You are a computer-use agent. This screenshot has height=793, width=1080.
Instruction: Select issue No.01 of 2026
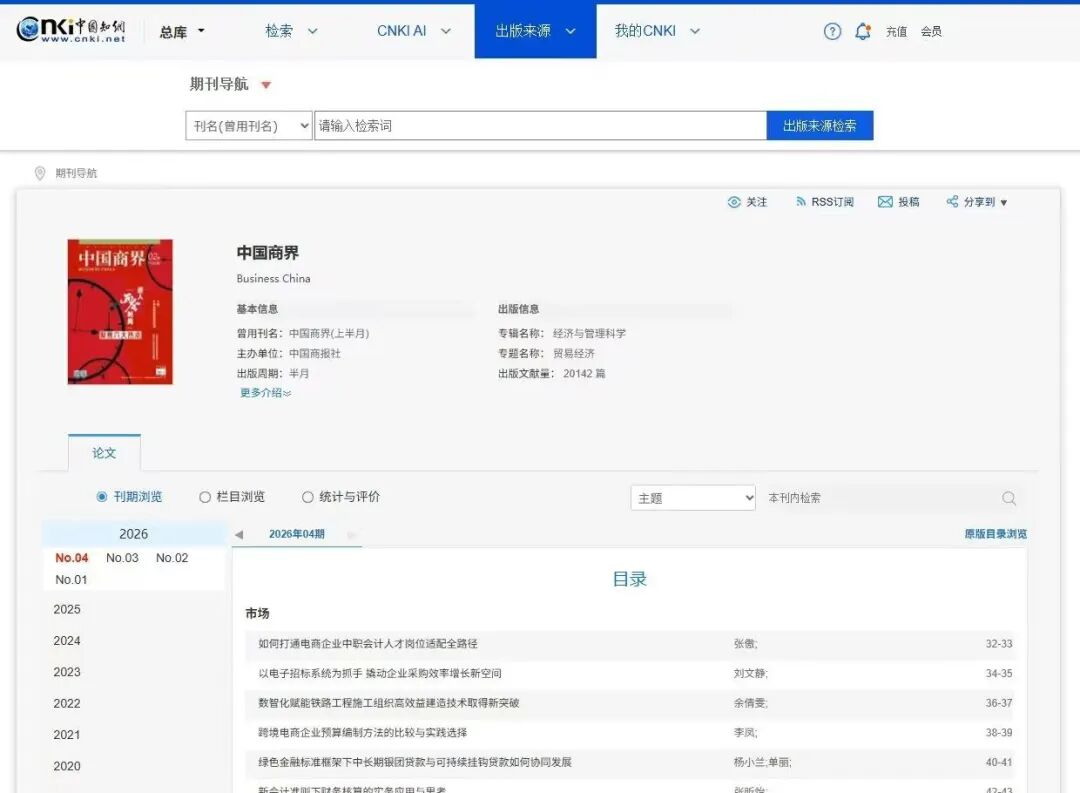tap(71, 579)
